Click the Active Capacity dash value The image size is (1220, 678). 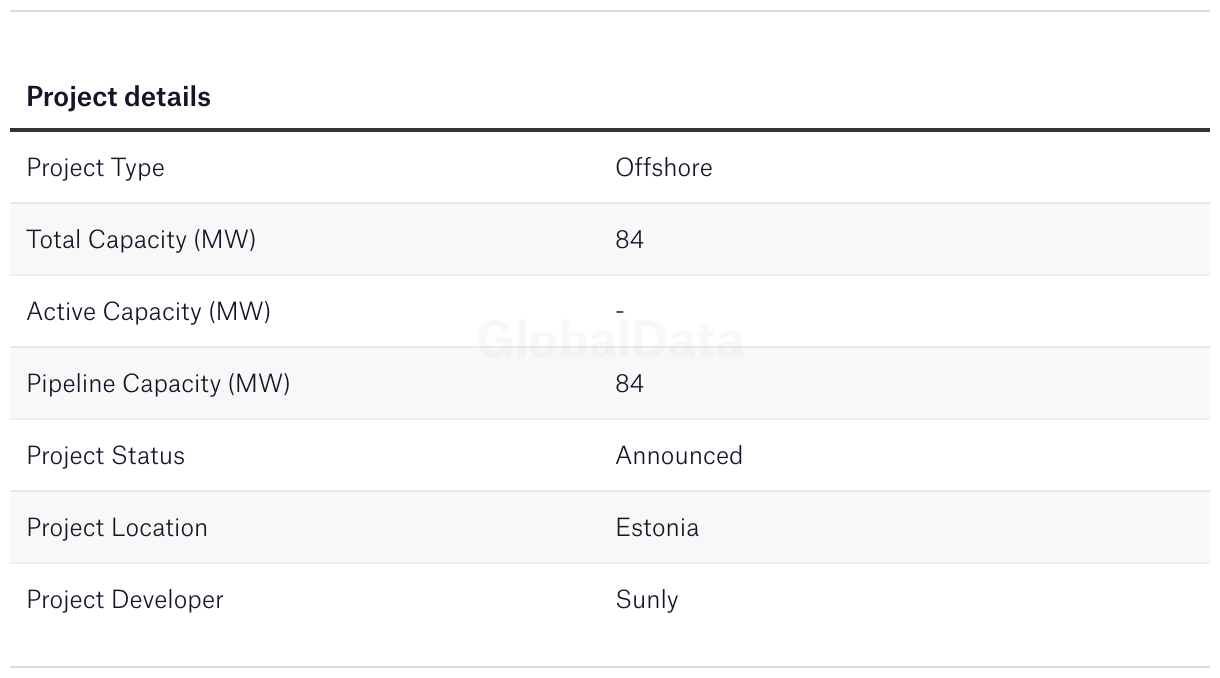pos(620,312)
